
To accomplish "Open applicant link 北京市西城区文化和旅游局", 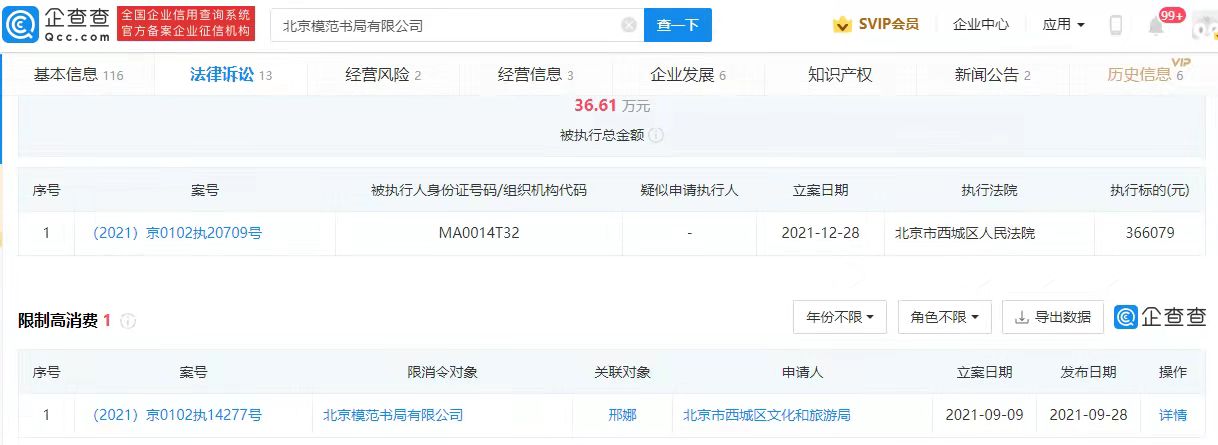I will click(x=767, y=415).
